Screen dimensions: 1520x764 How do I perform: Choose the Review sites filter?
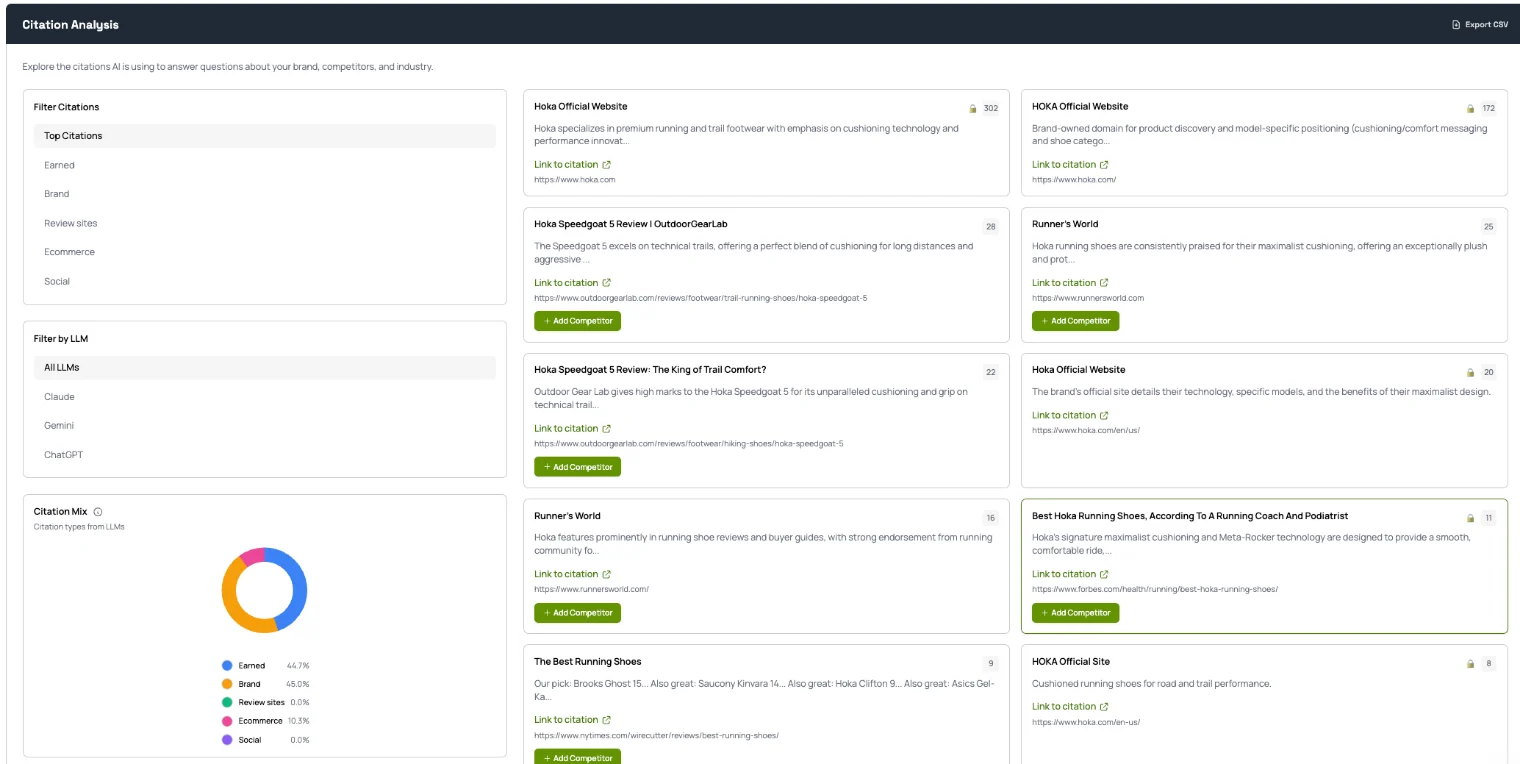[264, 223]
